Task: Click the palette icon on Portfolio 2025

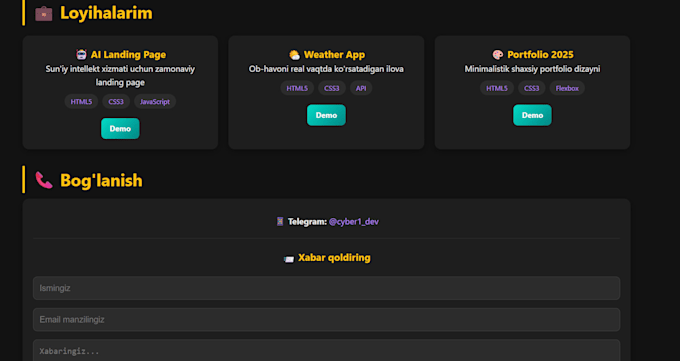Action: tap(498, 55)
